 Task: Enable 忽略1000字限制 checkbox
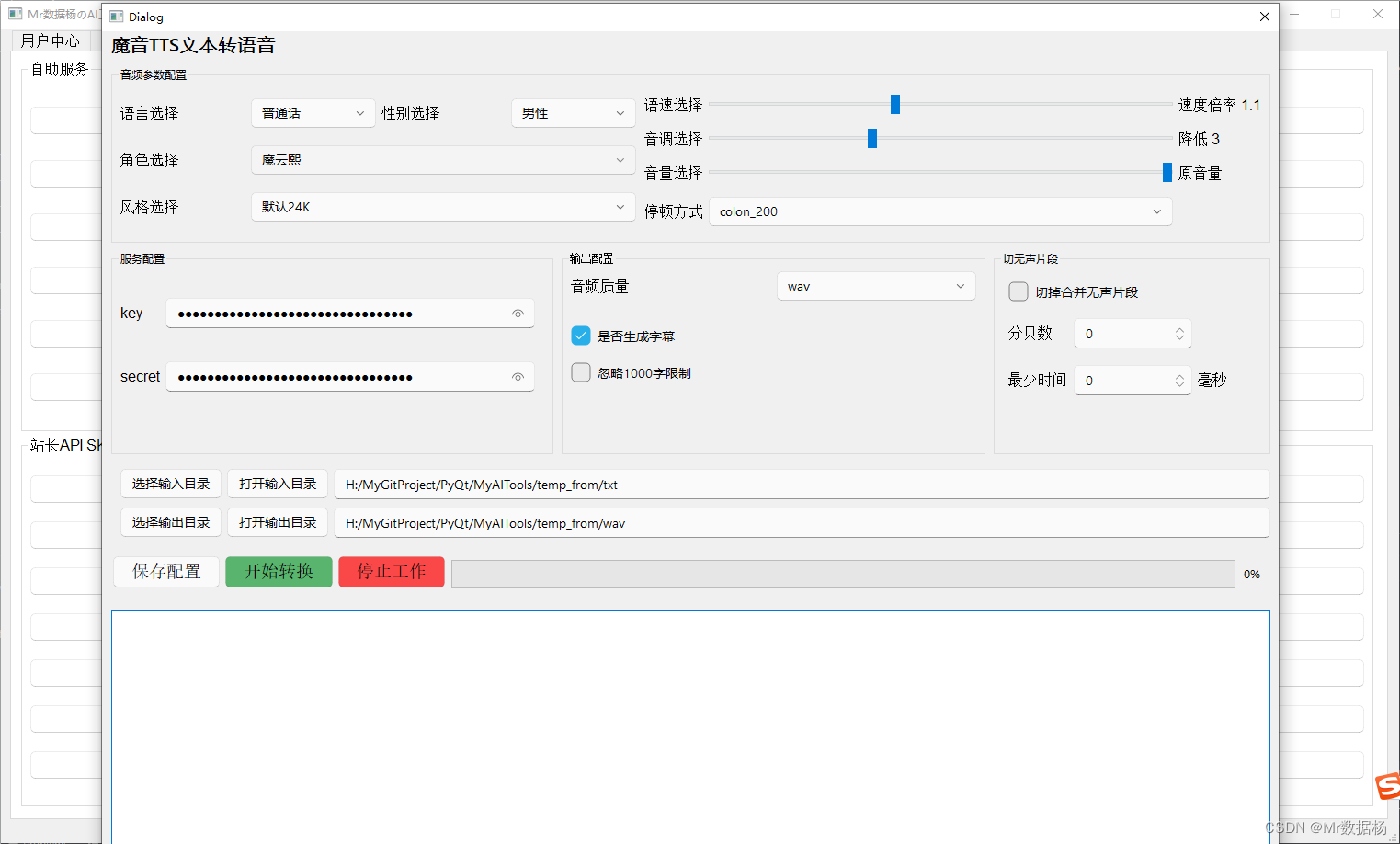[581, 372]
